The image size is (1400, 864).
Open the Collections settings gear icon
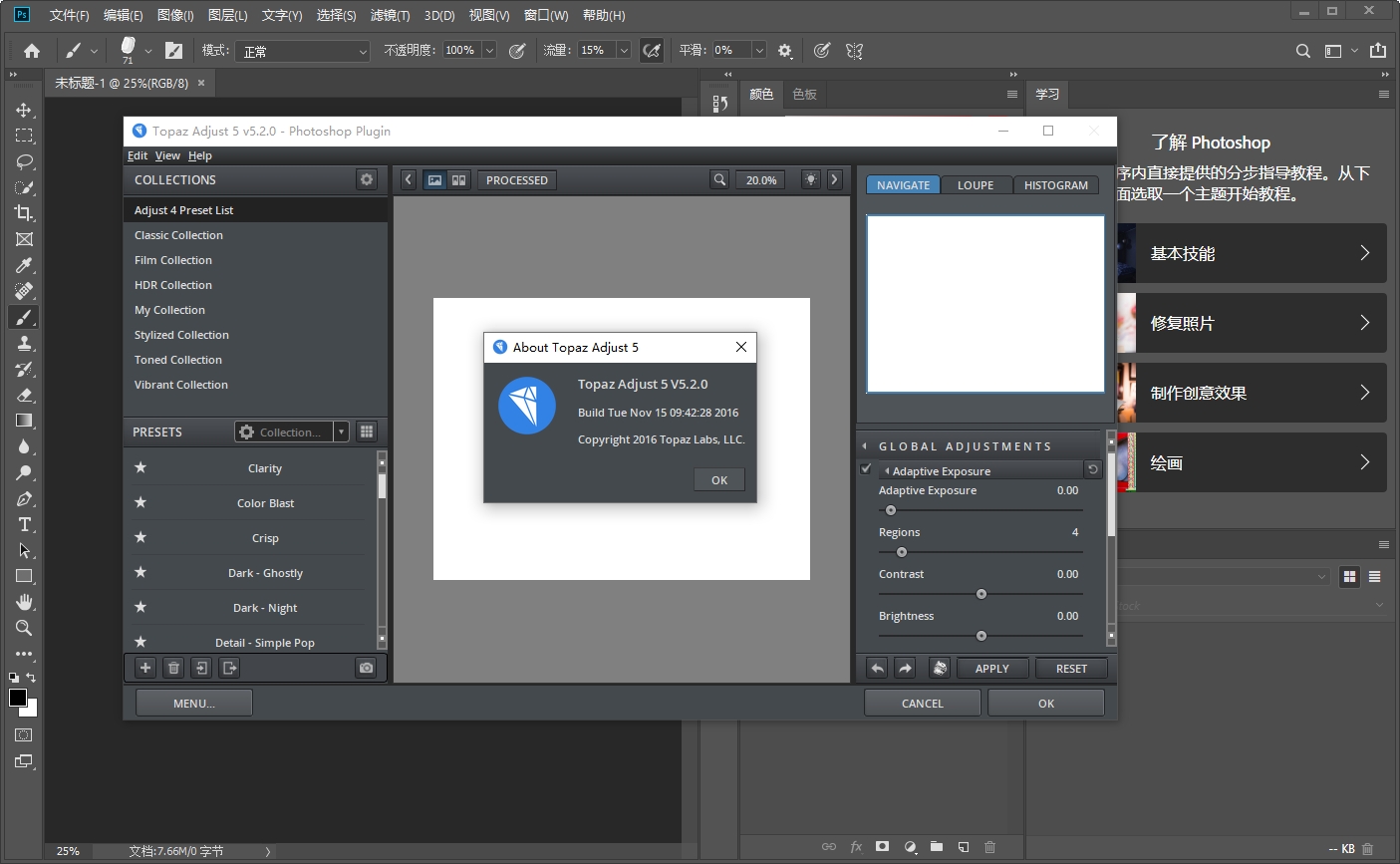click(367, 179)
